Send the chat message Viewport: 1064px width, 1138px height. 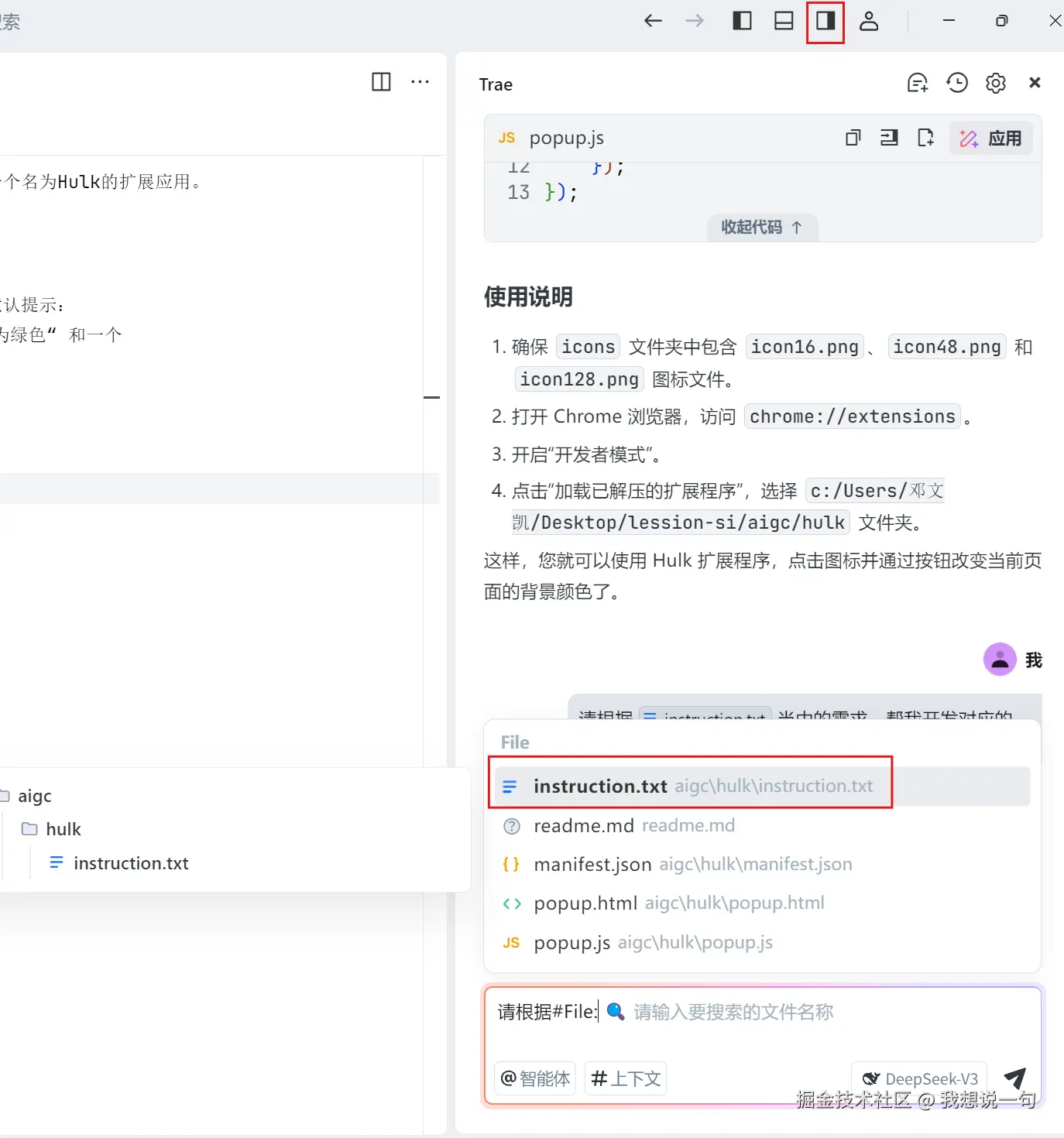click(1015, 1078)
